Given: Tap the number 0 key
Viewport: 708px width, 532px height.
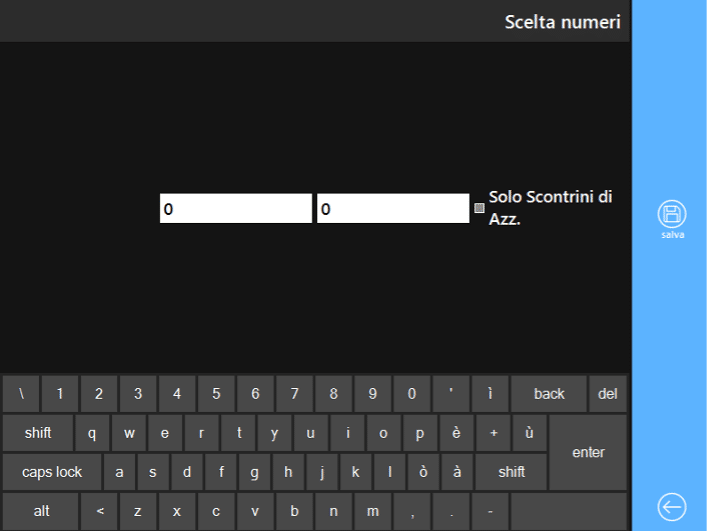Looking at the screenshot, I should tap(411, 394).
